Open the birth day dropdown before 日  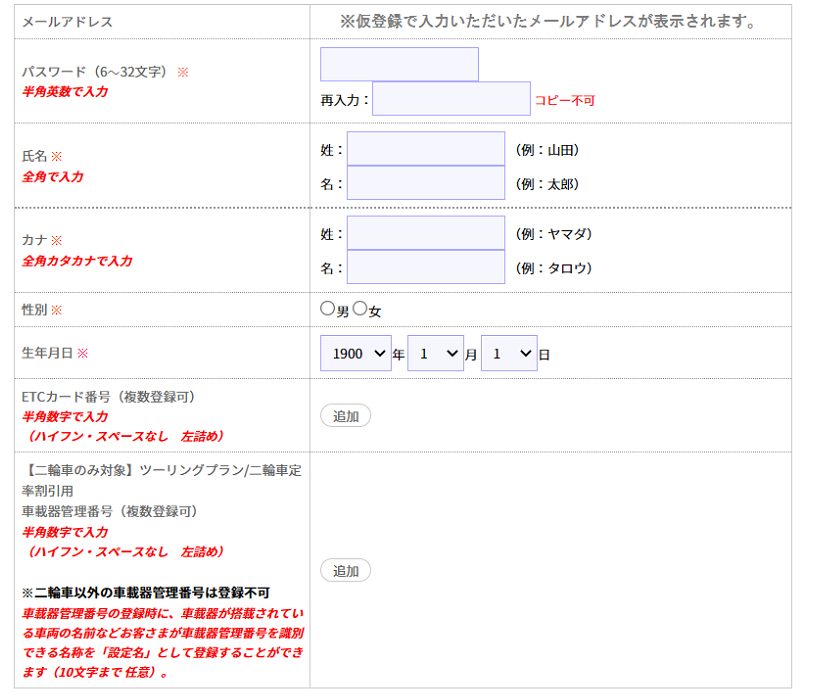tap(509, 353)
